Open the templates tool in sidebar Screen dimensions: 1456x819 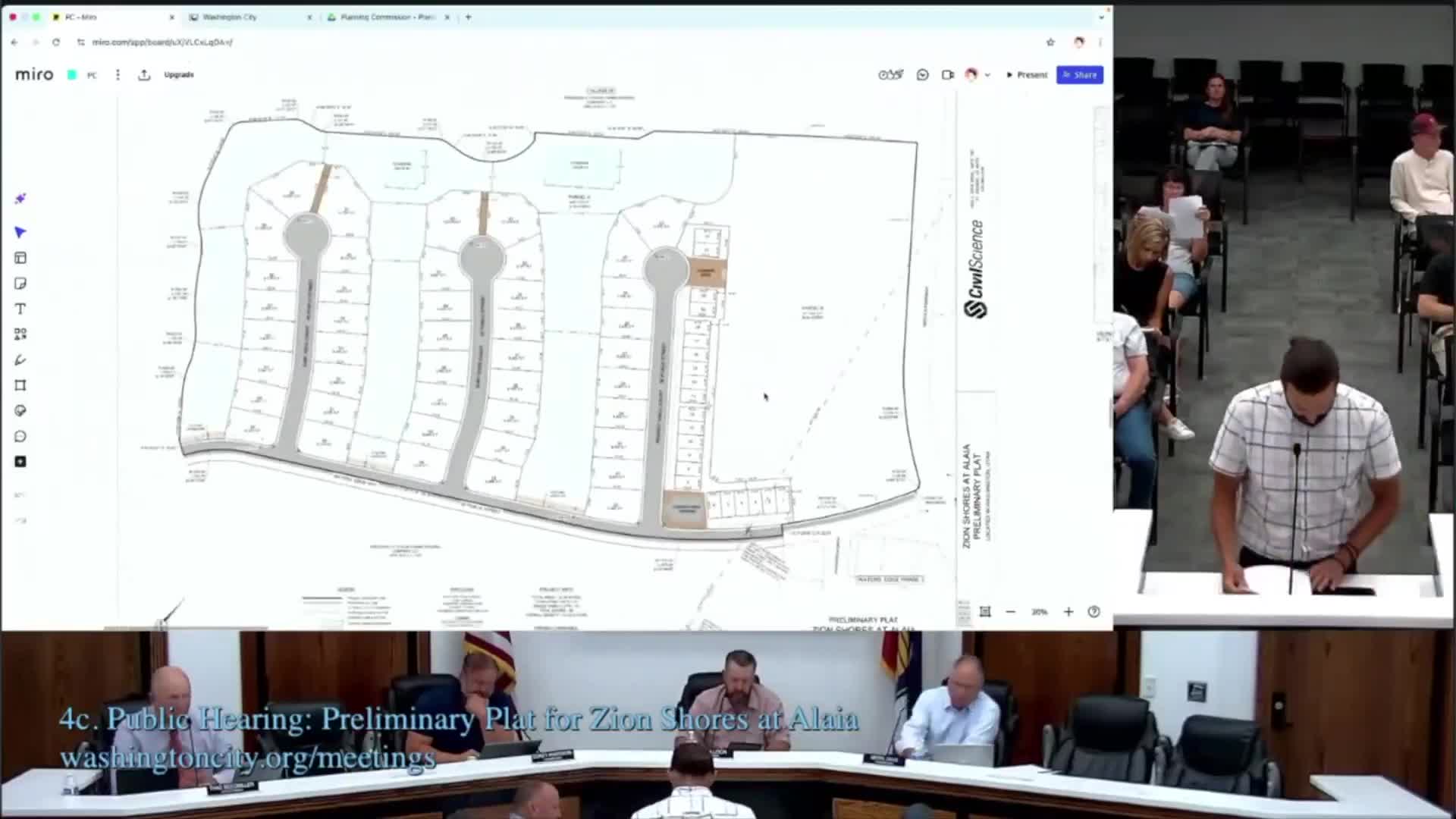tap(20, 258)
